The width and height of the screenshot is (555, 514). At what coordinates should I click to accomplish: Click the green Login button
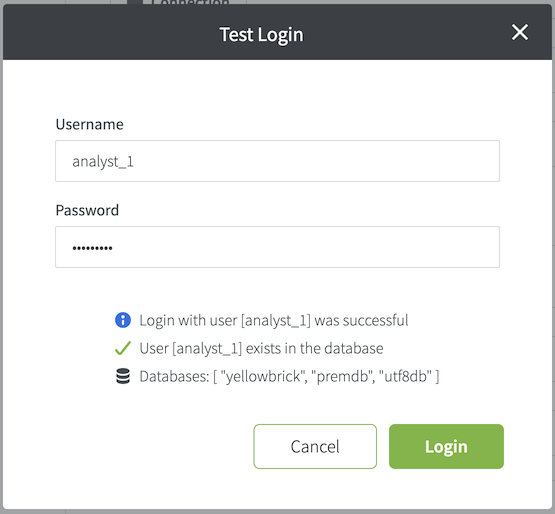[446, 446]
